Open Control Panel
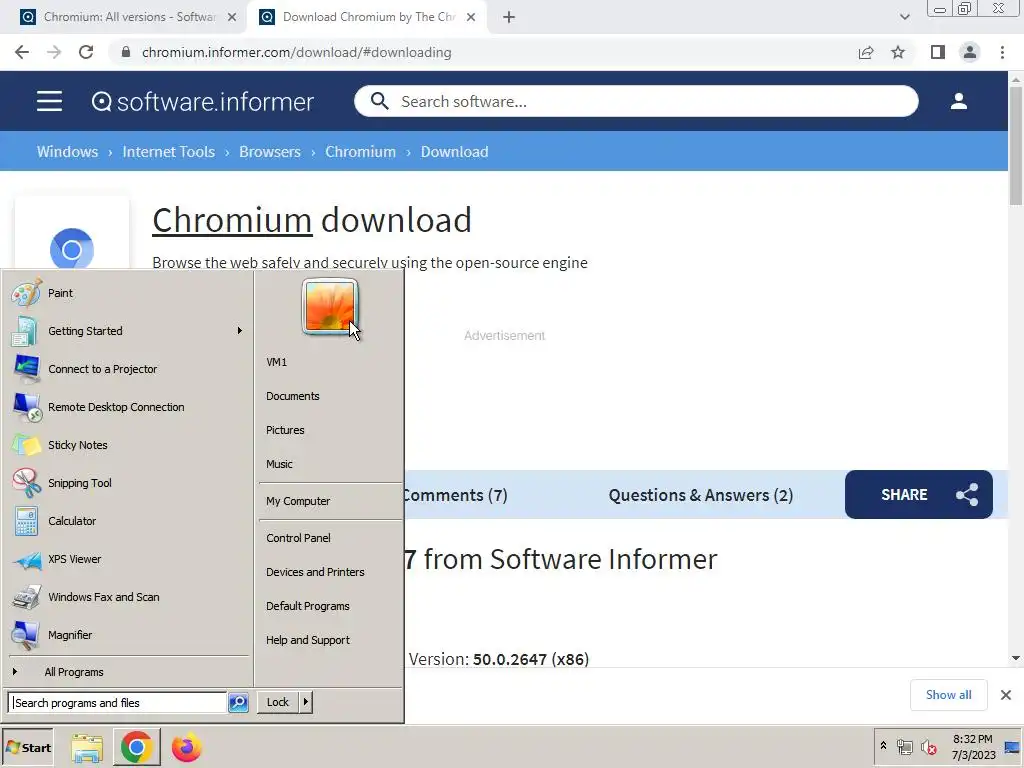 (x=298, y=538)
